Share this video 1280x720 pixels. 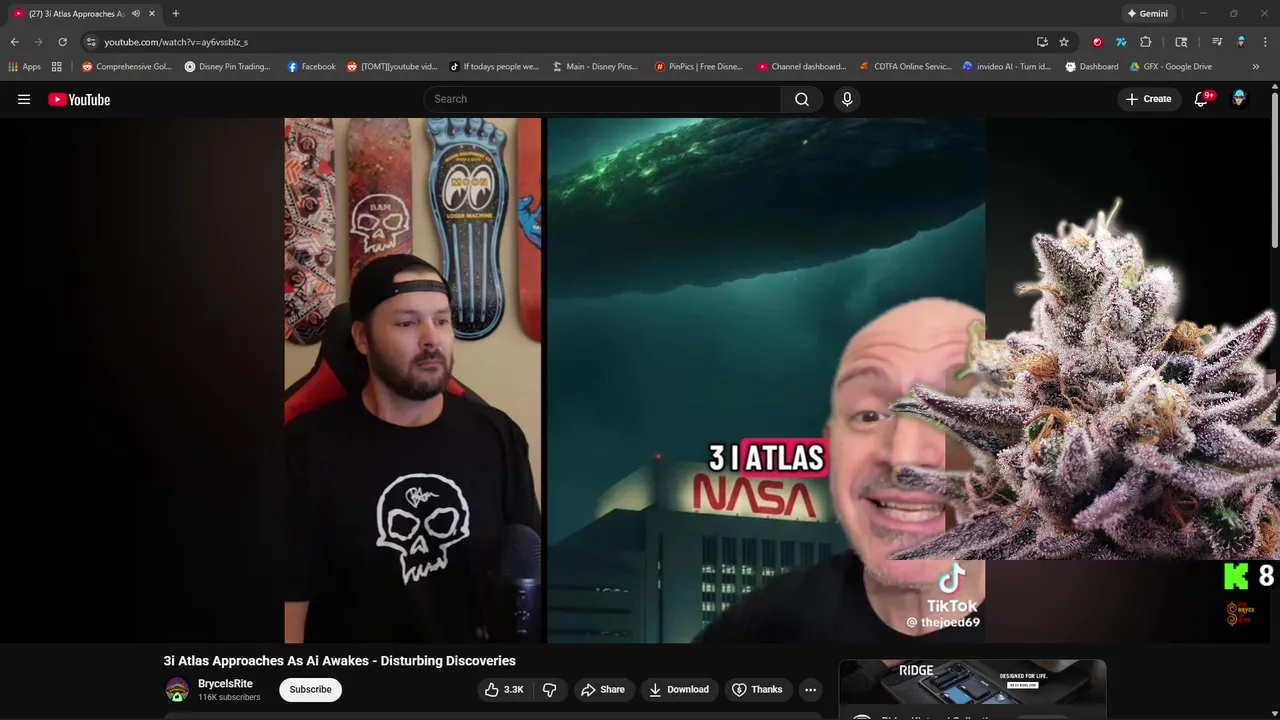pos(603,689)
